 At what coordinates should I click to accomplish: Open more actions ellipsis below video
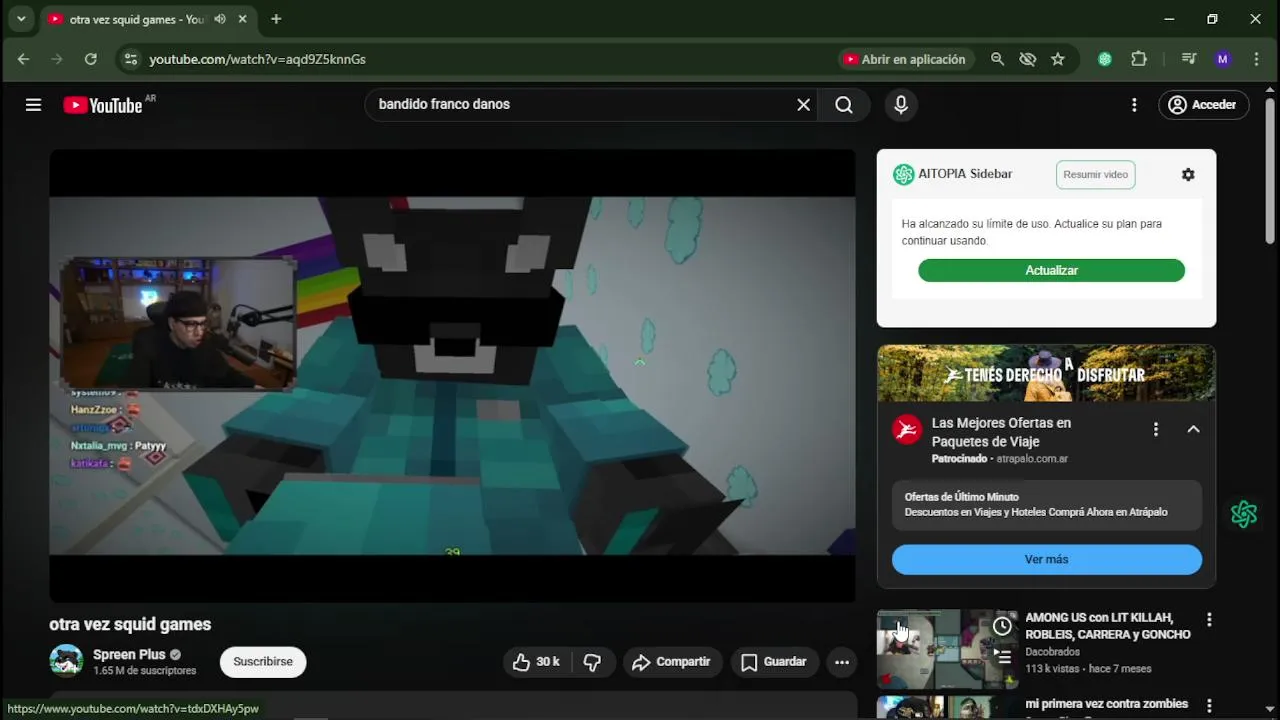pyautogui.click(x=842, y=662)
